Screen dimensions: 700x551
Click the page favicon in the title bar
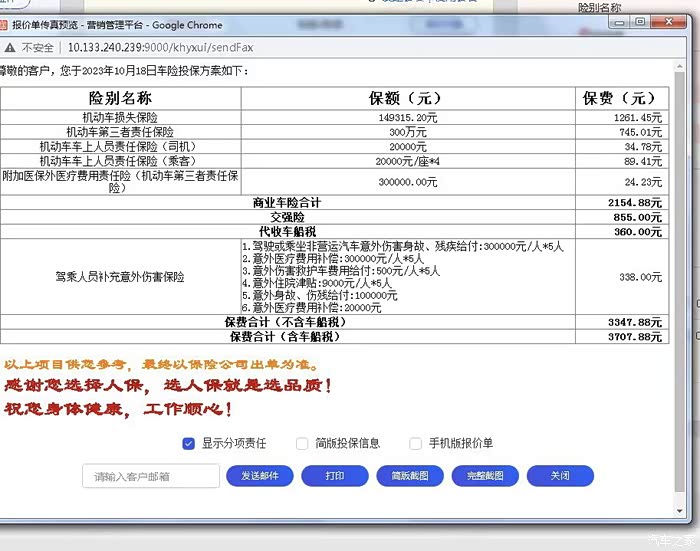coord(6,25)
